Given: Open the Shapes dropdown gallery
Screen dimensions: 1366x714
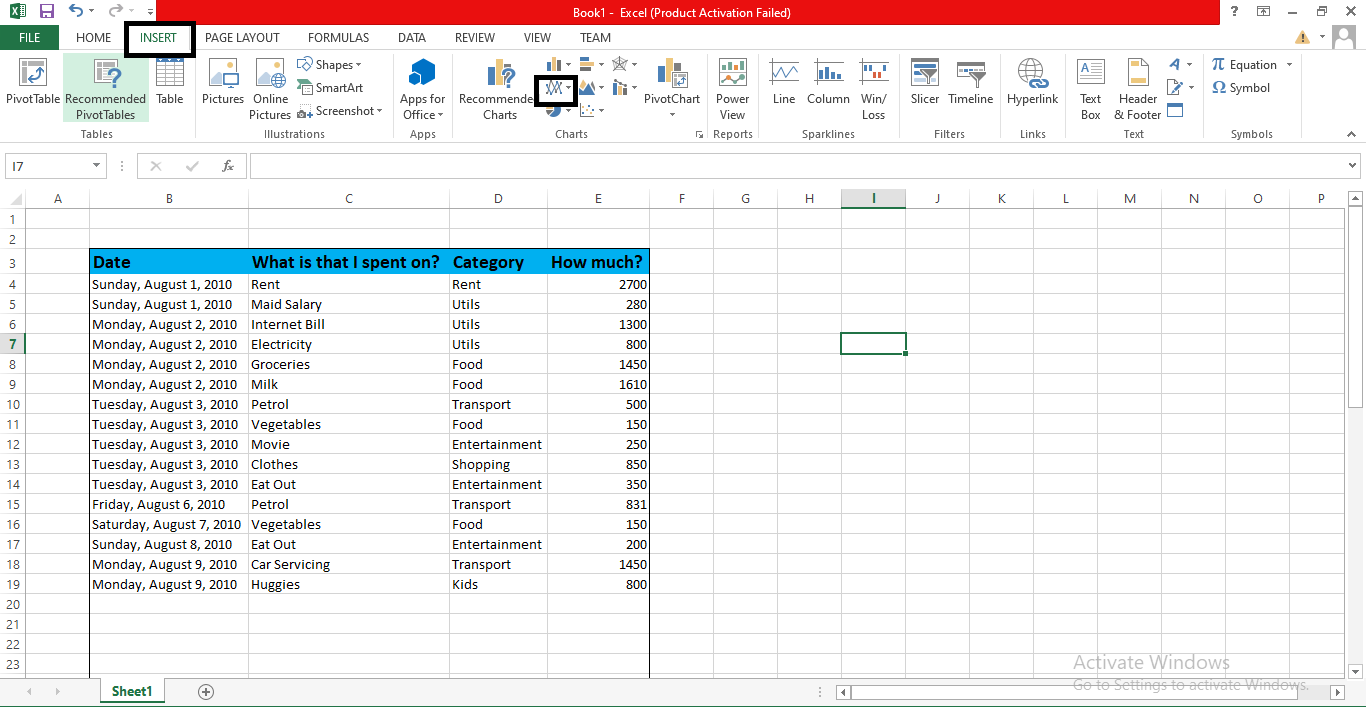Looking at the screenshot, I should pos(330,65).
